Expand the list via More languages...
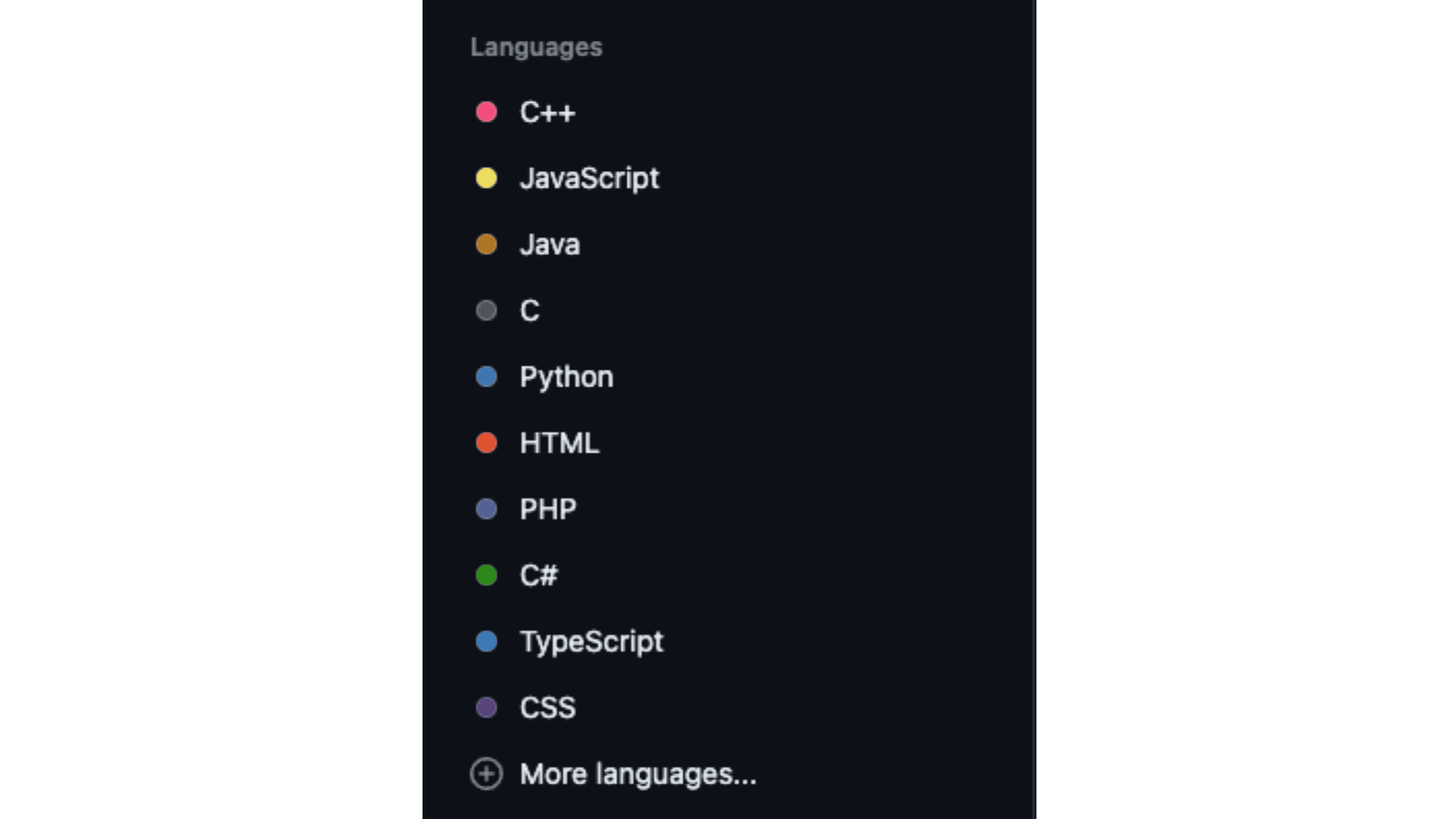The height and width of the screenshot is (819, 1456). tap(638, 774)
